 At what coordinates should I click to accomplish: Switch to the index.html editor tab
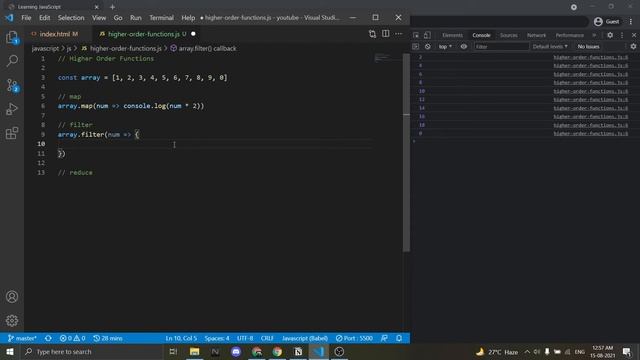pyautogui.click(x=58, y=34)
